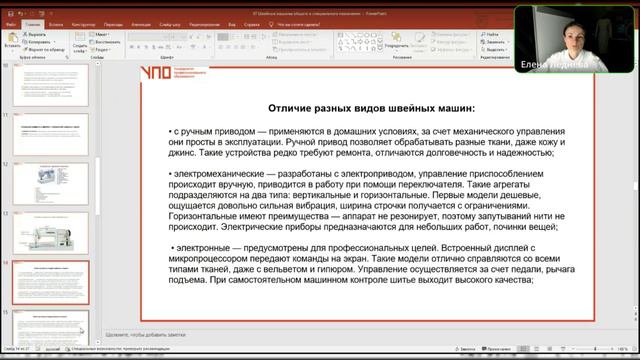Start slideshow from quick access toolbar icon
This screenshot has height=360, width=640.
[42, 14]
